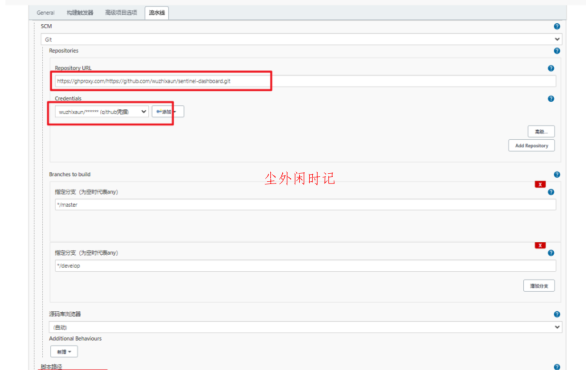
Task: Delete the */develop branch entry
Action: coord(540,245)
